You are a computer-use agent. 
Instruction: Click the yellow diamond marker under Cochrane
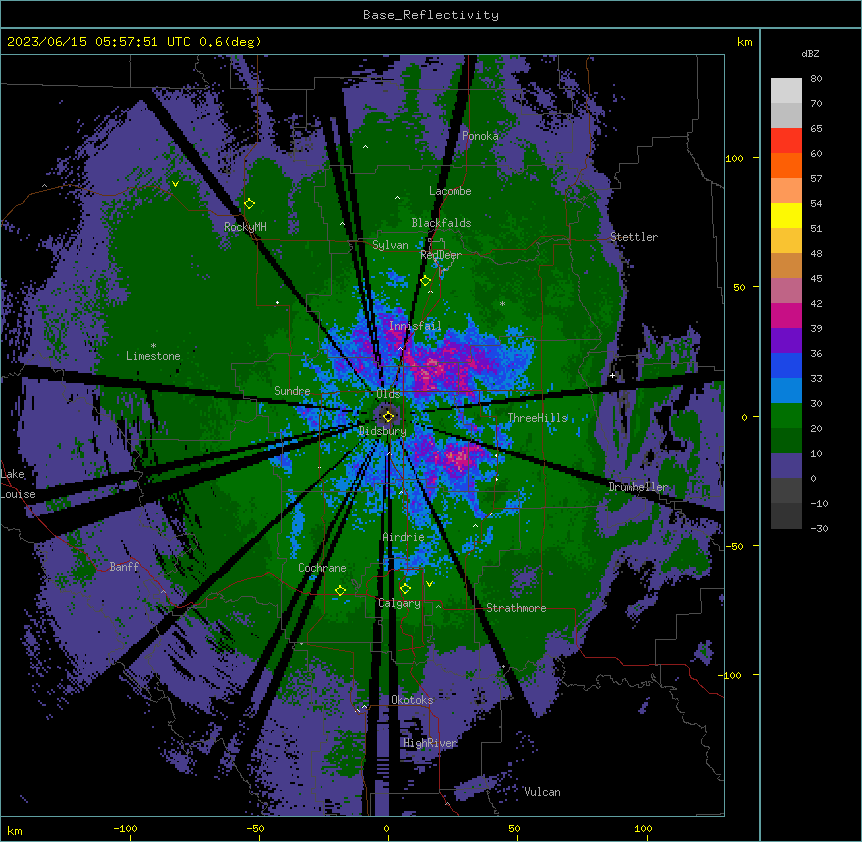(x=340, y=591)
